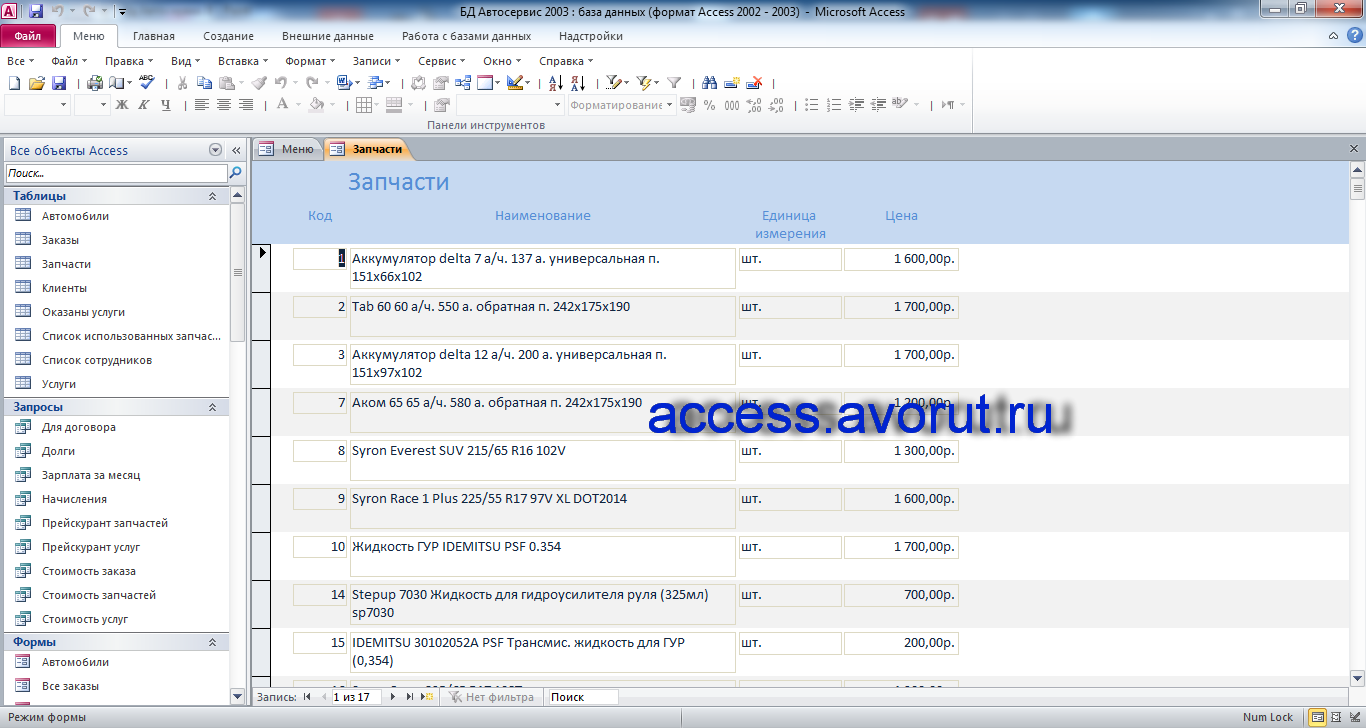This screenshot has width=1366, height=728.
Task: Select the record selector for 'Syron Everest SUV' row
Action: [260, 461]
